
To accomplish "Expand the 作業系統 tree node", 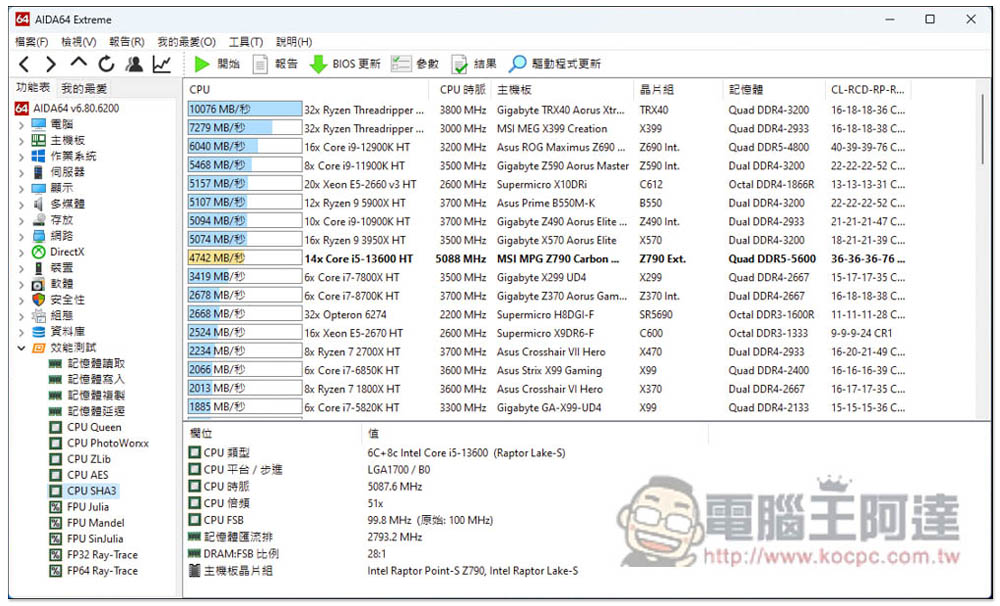I will point(21,156).
